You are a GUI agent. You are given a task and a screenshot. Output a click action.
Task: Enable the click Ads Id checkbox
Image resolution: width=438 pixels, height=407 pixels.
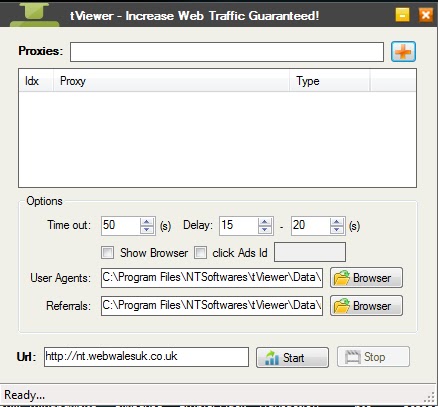(200, 253)
